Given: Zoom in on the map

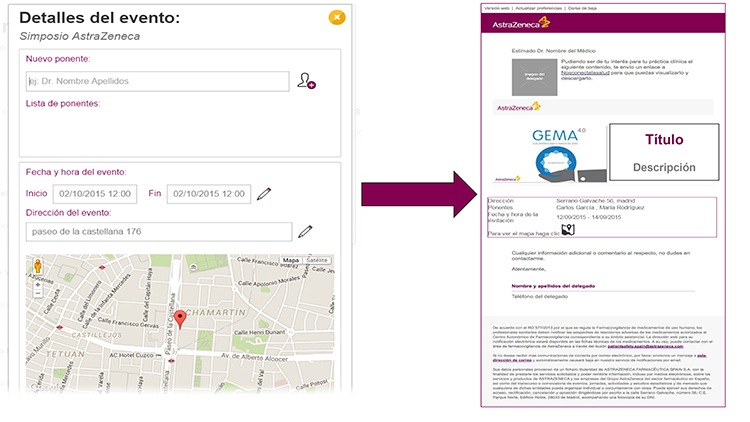Looking at the screenshot, I should point(38,285).
